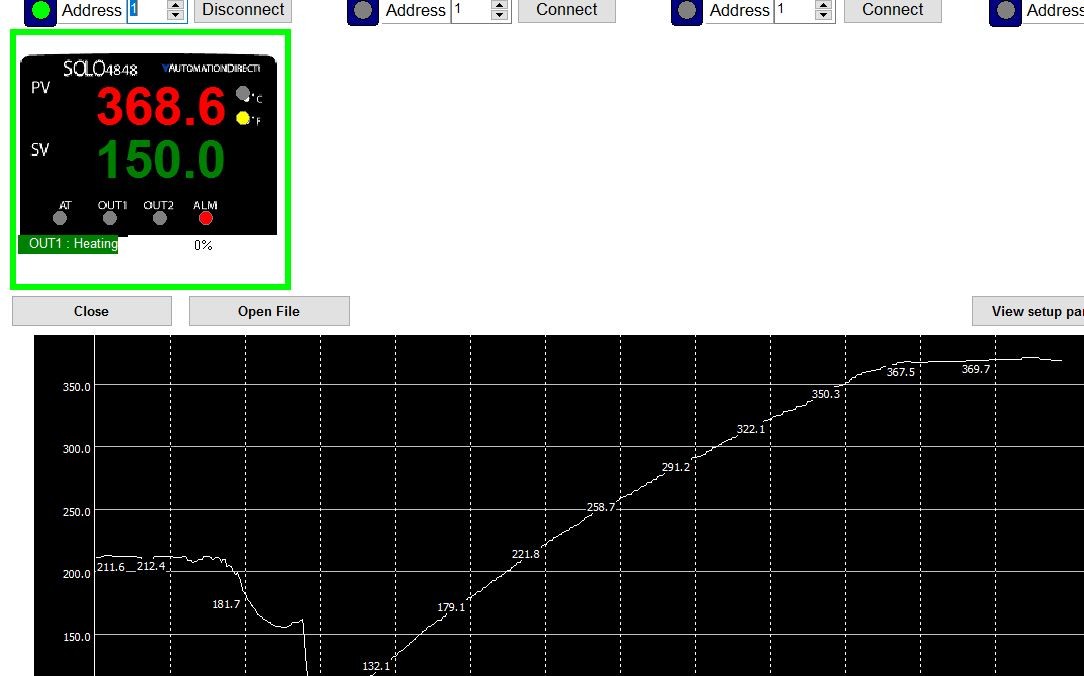Click the OUT2 indicator light
1084x676 pixels.
159,218
